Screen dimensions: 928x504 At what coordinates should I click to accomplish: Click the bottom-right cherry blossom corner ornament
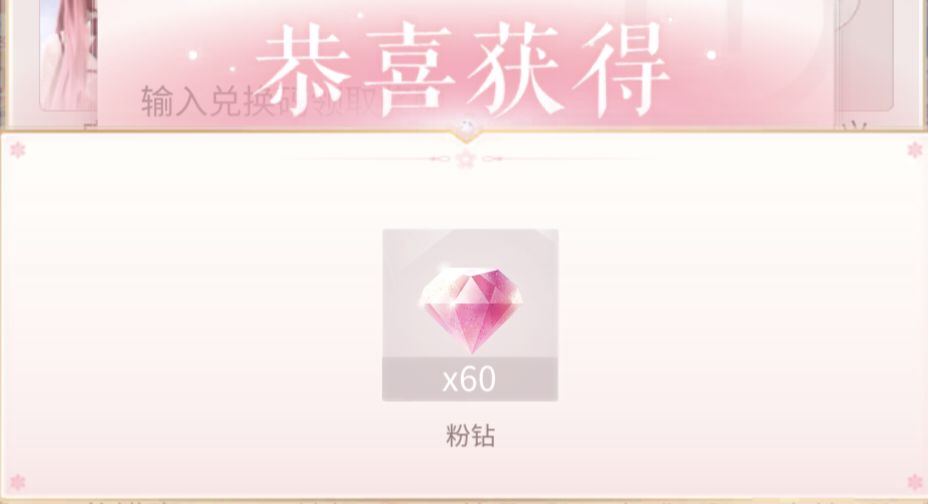[915, 483]
